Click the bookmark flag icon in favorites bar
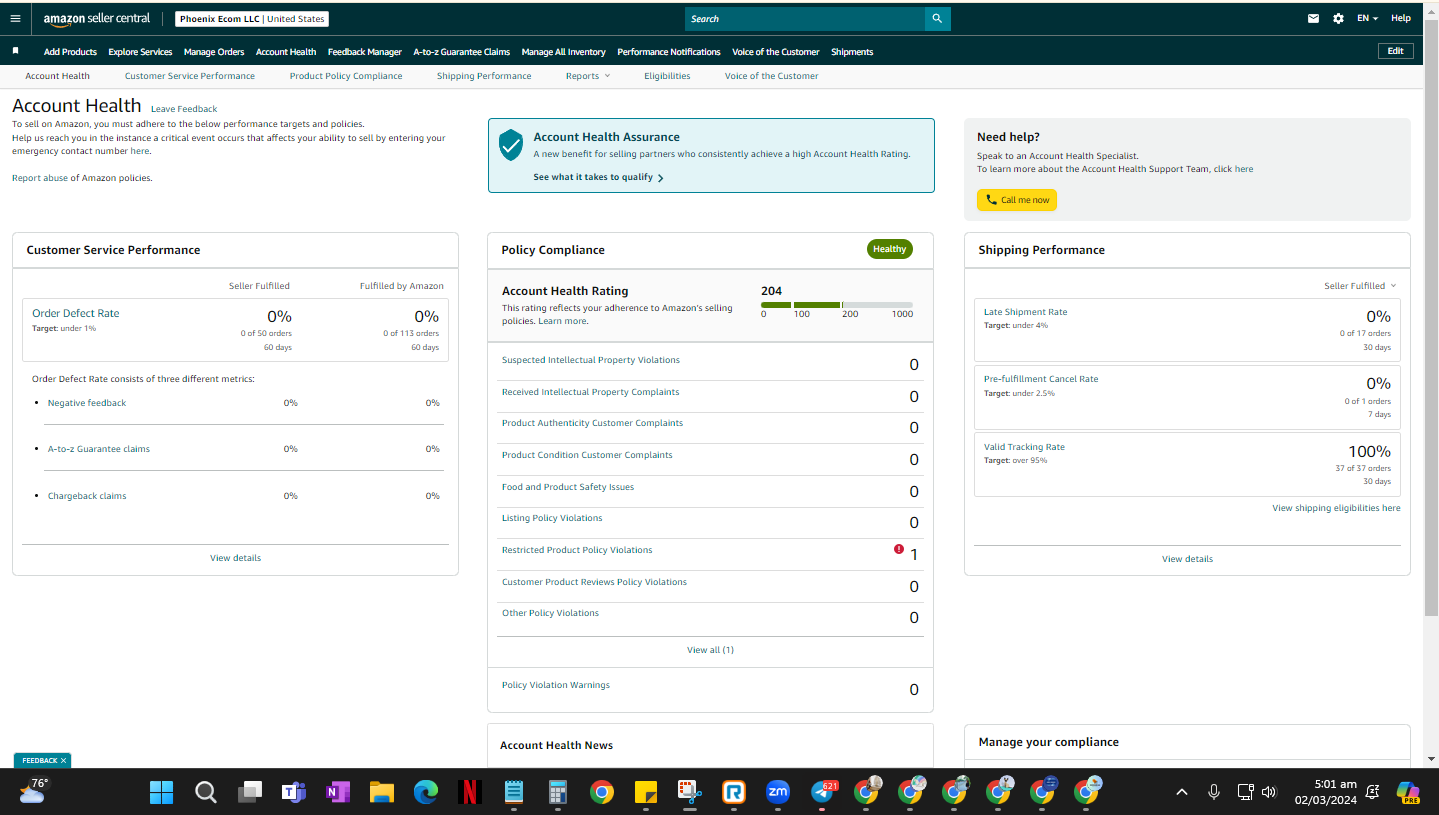This screenshot has height=815, width=1439. [15, 50]
